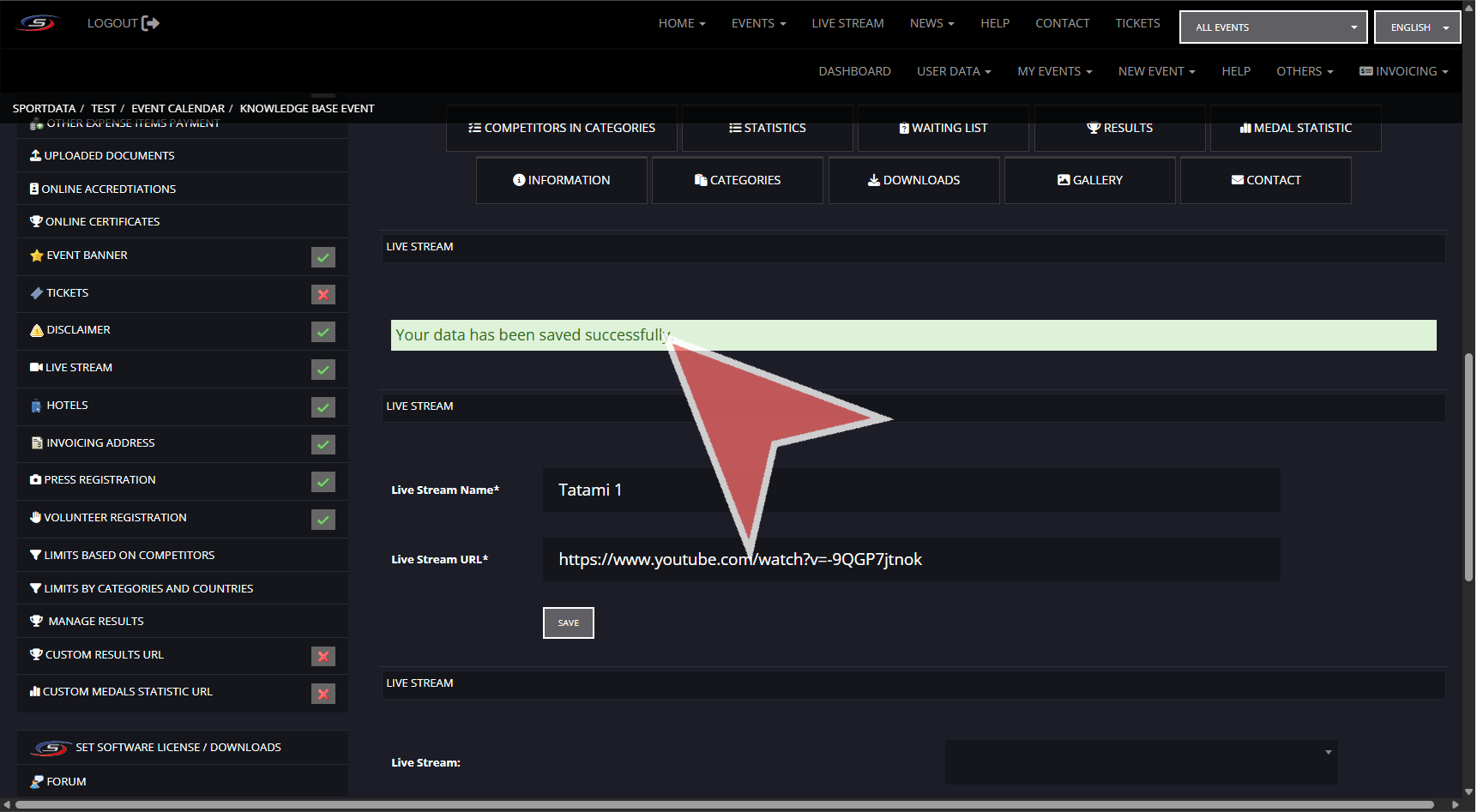Click the star icon beside Event Banner

click(36, 256)
